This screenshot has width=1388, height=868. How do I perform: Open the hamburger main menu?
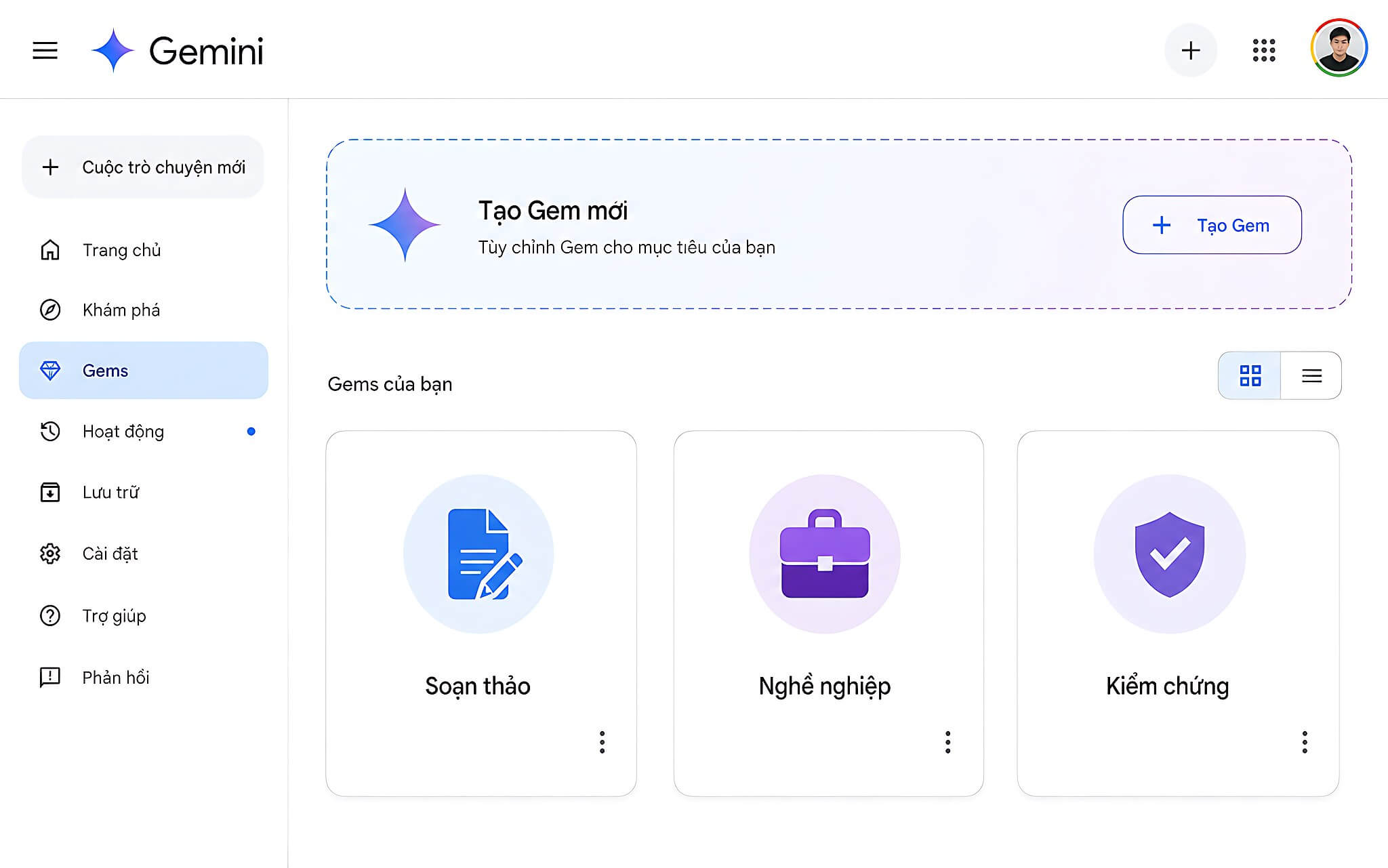[x=45, y=51]
